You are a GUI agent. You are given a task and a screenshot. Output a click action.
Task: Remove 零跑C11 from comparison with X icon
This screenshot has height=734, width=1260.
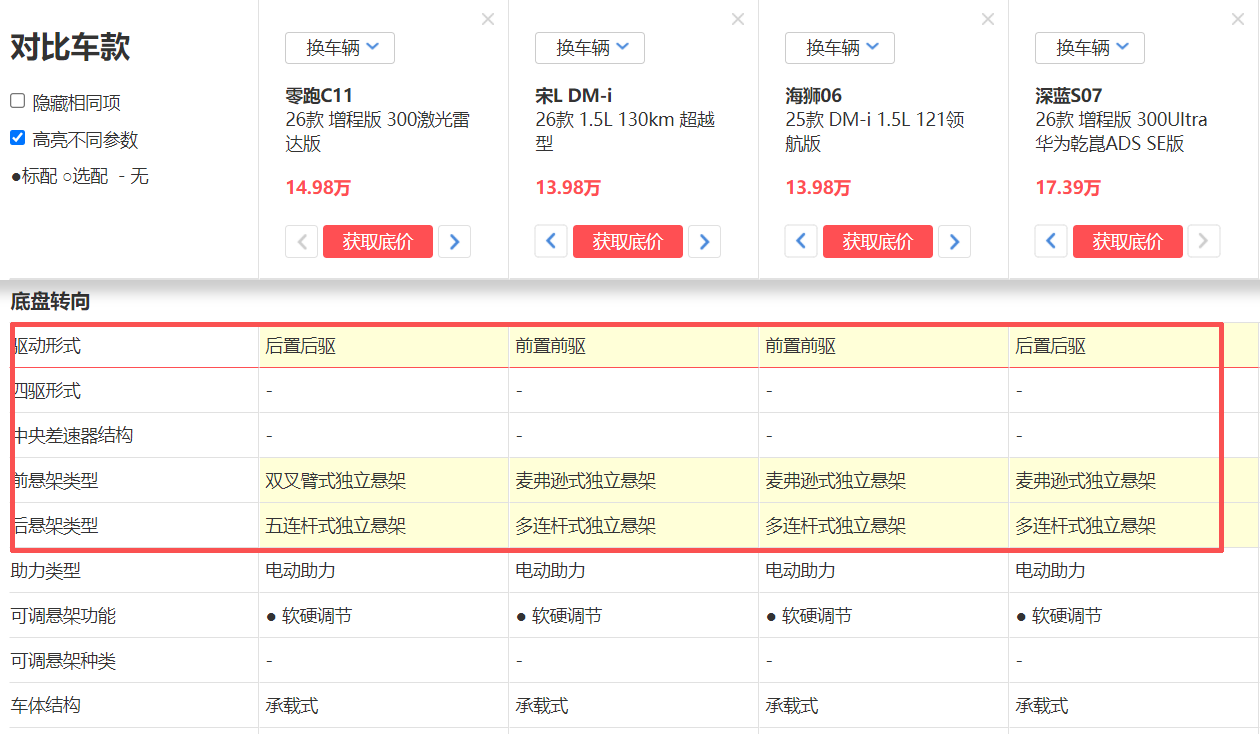[x=488, y=19]
